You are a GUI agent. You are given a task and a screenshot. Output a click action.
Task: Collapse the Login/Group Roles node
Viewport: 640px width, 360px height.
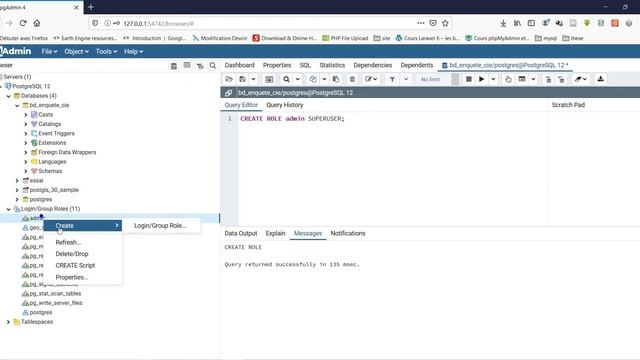pos(9,209)
